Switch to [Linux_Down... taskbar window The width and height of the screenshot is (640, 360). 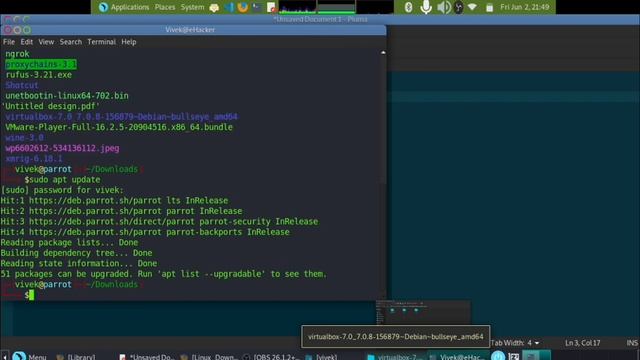pos(209,356)
